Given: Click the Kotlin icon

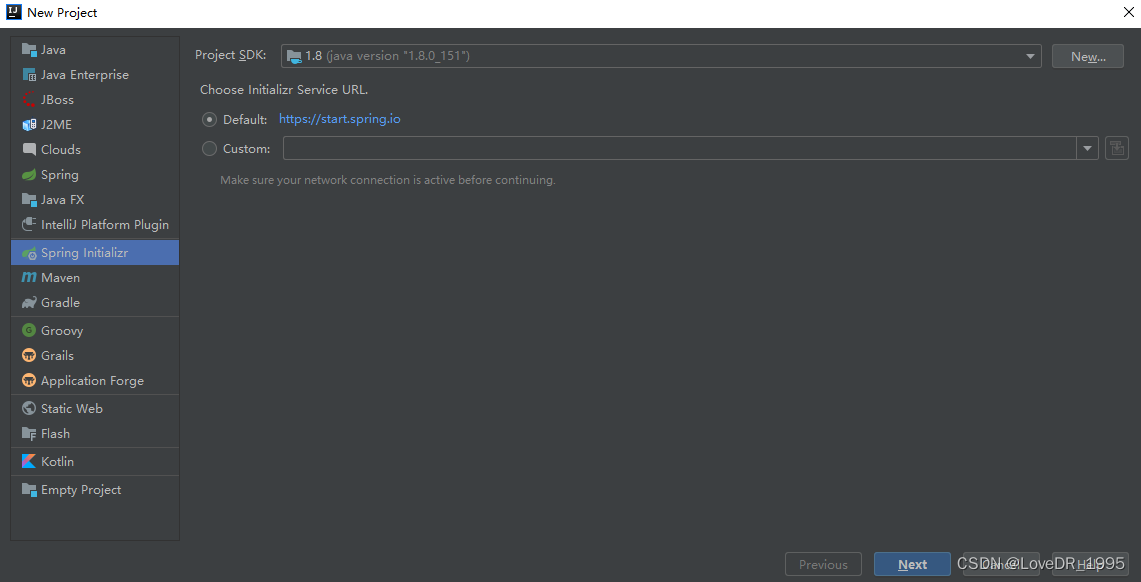Looking at the screenshot, I should pyautogui.click(x=29, y=461).
